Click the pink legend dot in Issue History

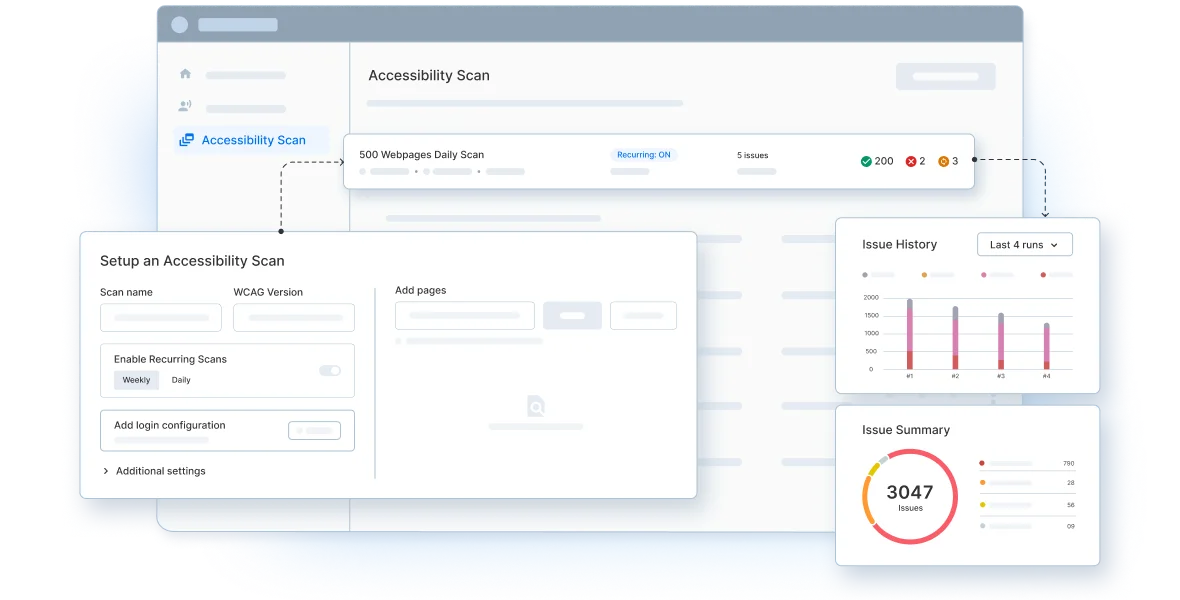(x=984, y=275)
